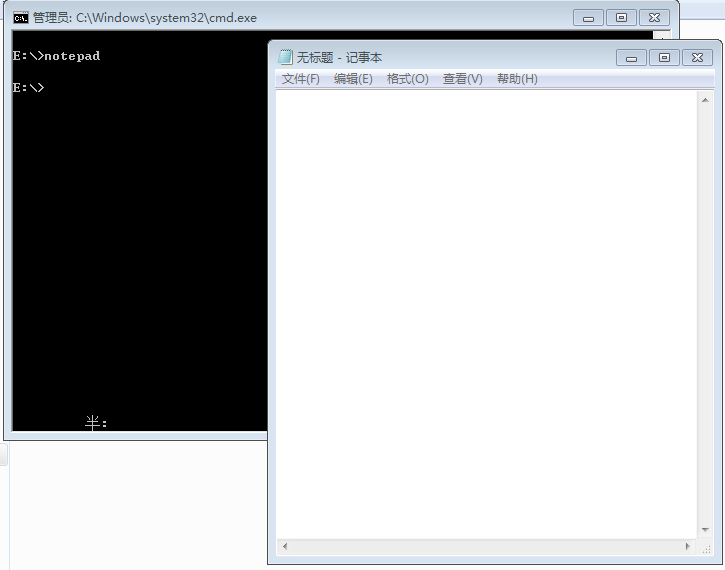
Task: Click the Notepad icon in its title bar
Action: point(285,57)
